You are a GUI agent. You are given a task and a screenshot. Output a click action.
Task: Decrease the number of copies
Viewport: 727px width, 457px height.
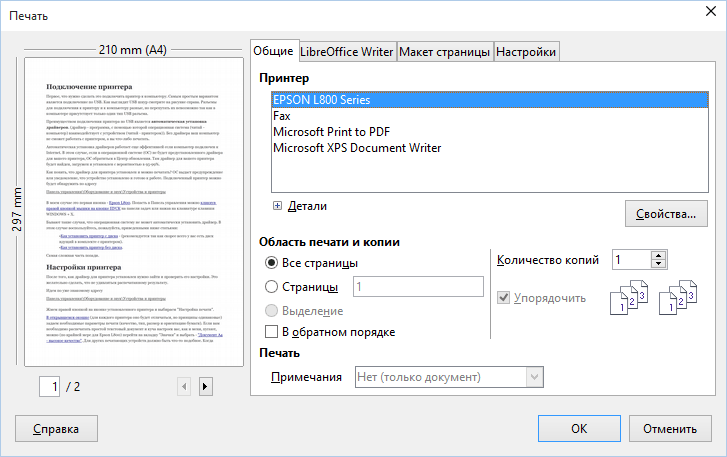(658, 265)
